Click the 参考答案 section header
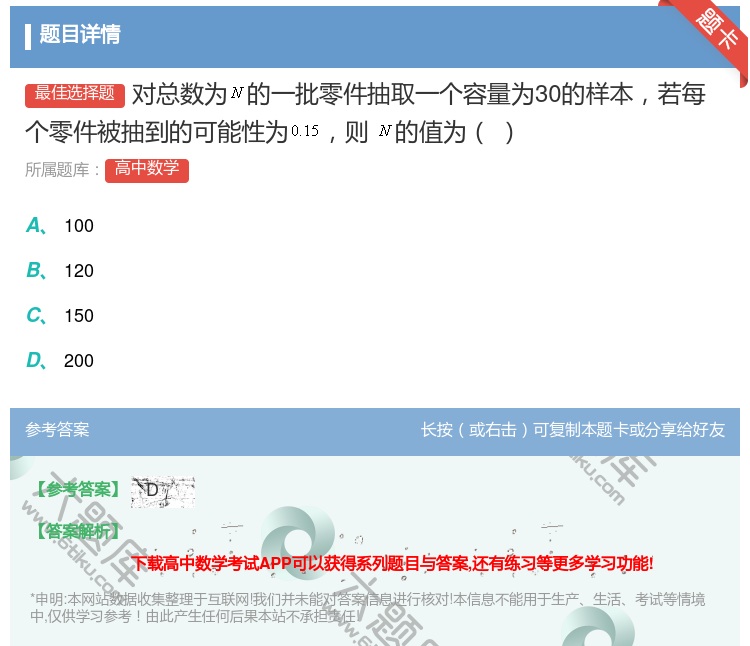This screenshot has height=646, width=750. tap(57, 429)
